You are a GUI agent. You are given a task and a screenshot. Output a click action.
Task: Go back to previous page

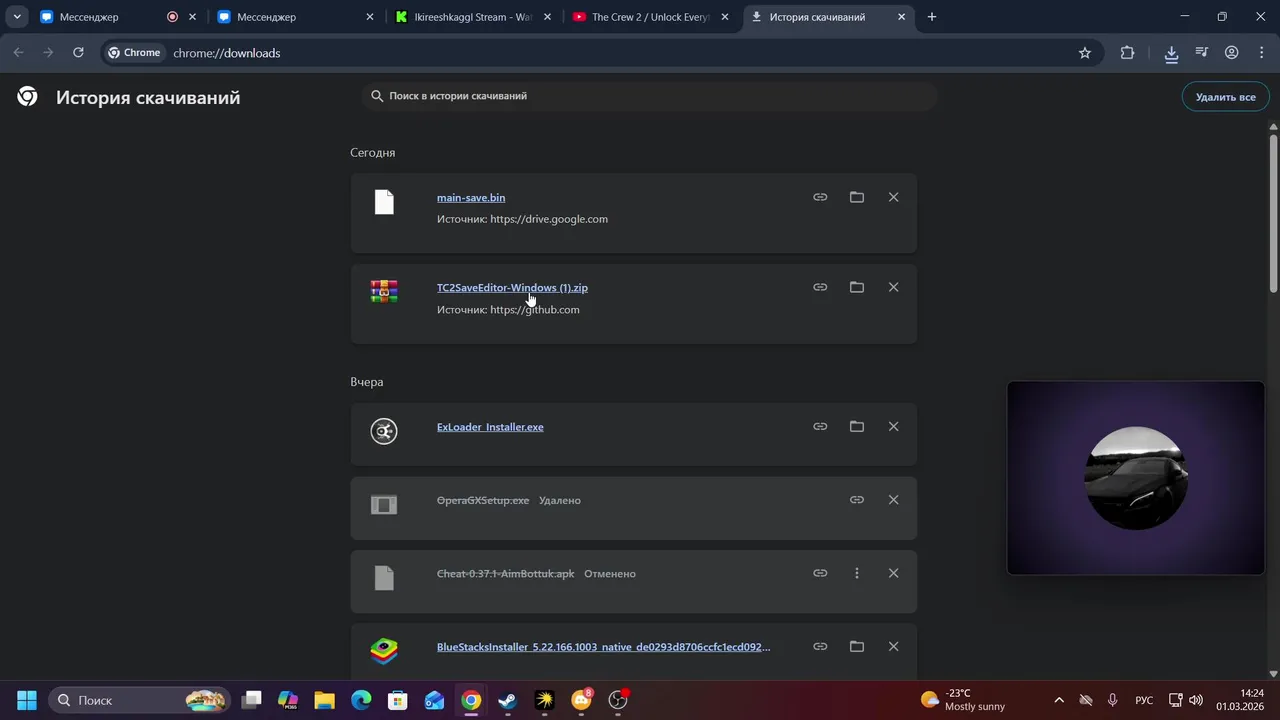18,53
